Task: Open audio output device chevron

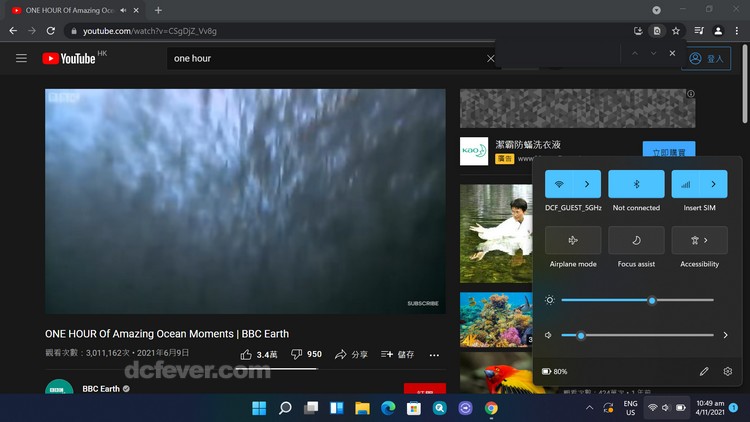Action: pos(725,335)
